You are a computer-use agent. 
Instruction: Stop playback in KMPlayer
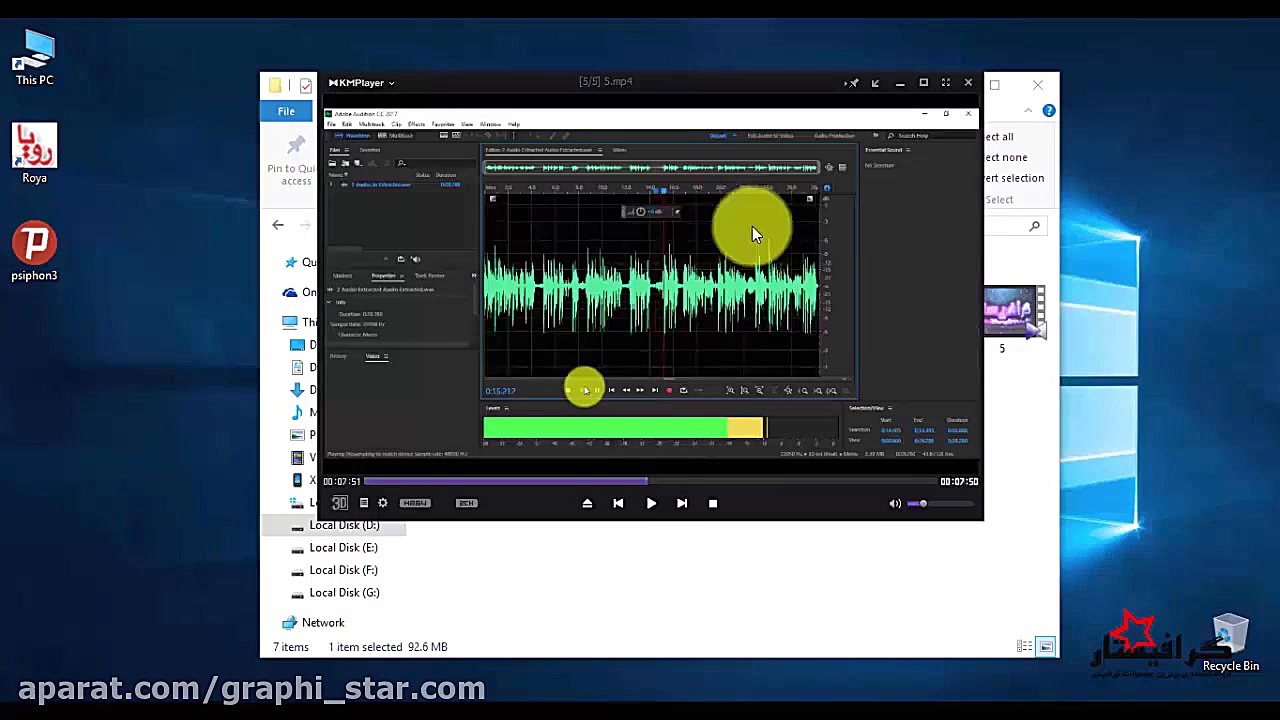tap(713, 503)
